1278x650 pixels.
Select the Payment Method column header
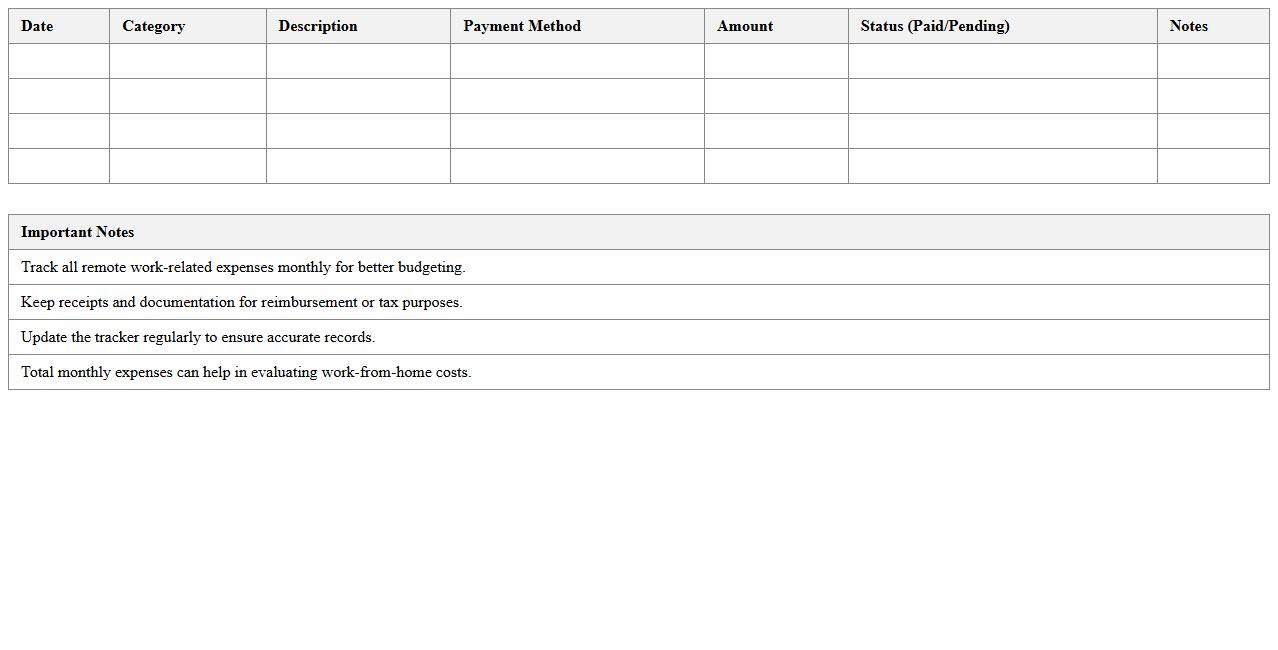point(522,26)
